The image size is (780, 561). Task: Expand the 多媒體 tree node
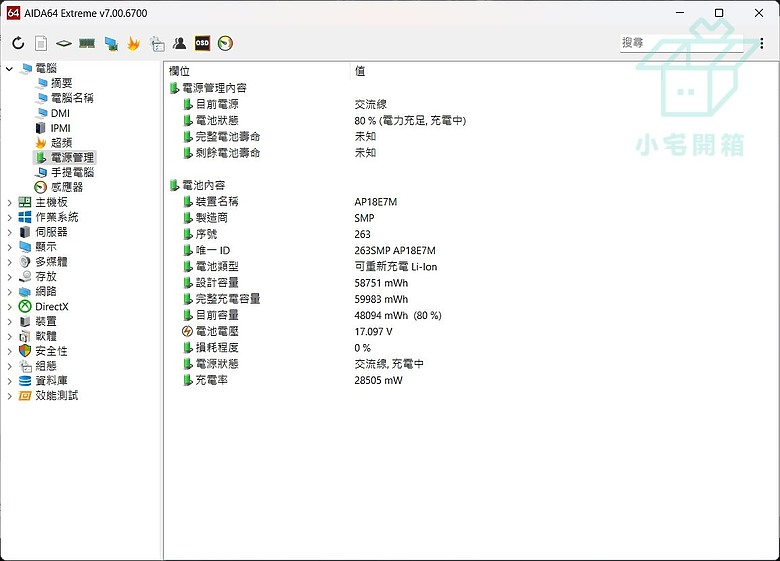[9, 262]
